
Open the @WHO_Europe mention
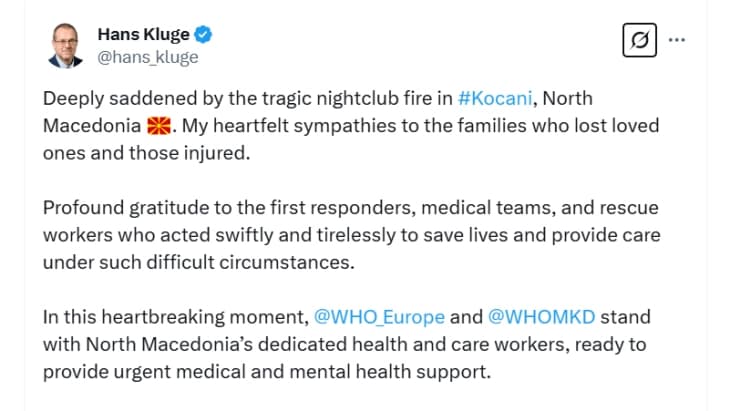point(379,317)
